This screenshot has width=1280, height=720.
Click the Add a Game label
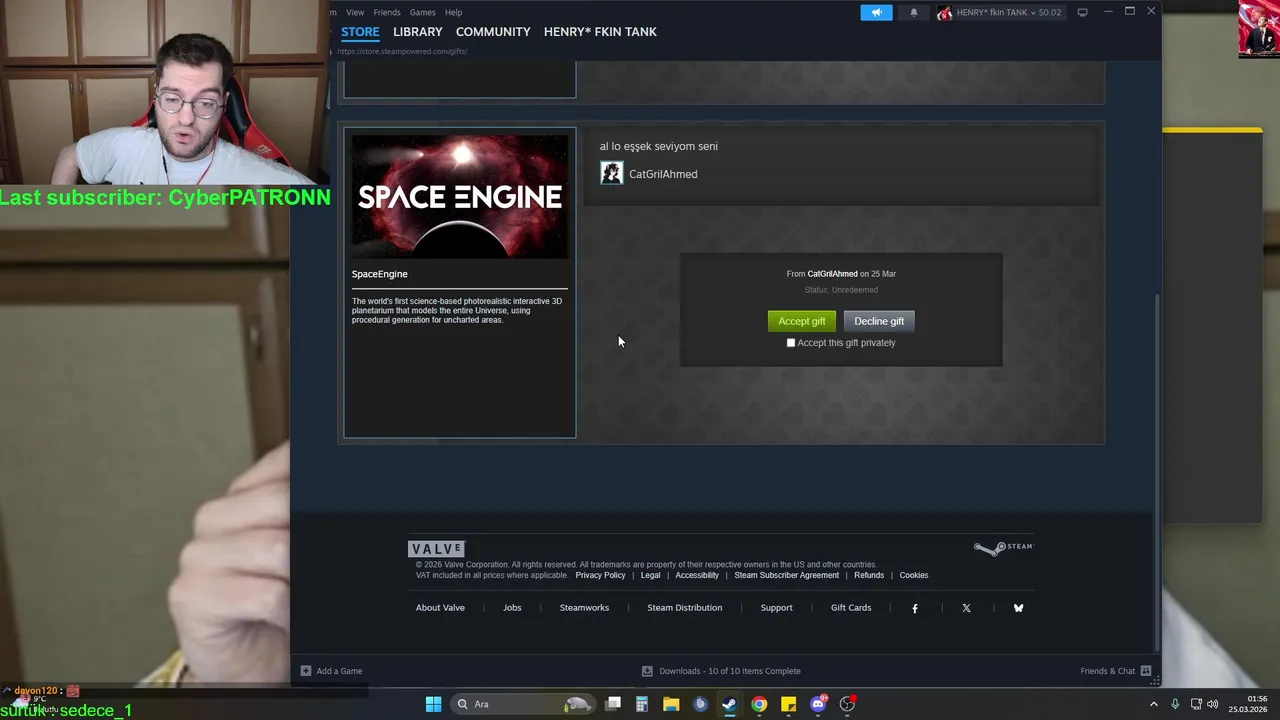point(339,671)
